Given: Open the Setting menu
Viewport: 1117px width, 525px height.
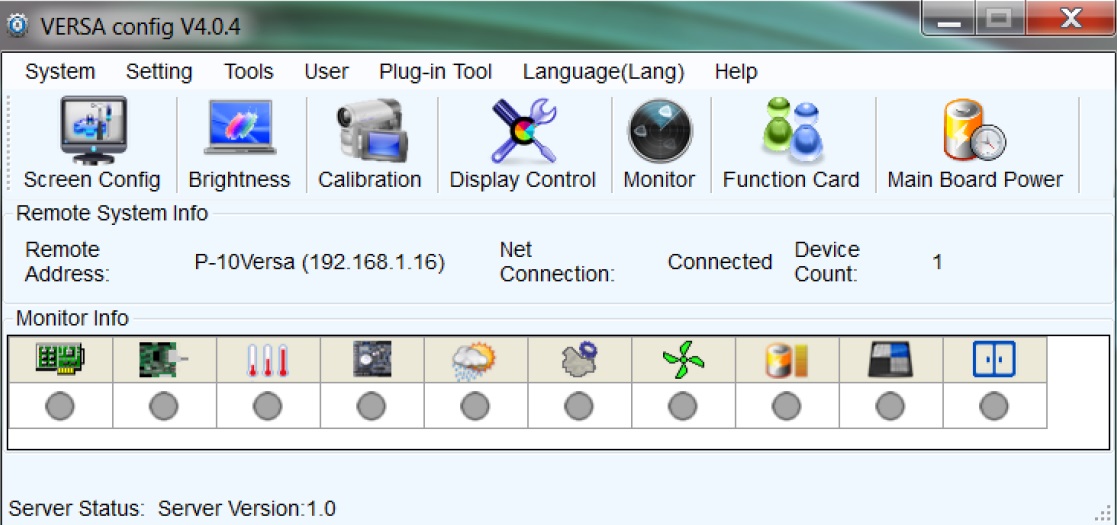Looking at the screenshot, I should point(159,72).
